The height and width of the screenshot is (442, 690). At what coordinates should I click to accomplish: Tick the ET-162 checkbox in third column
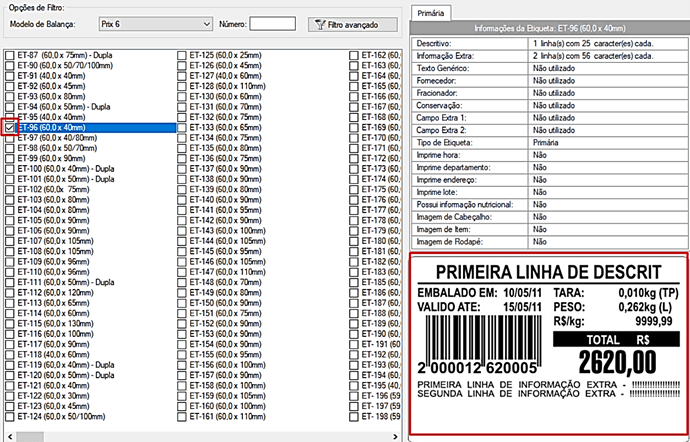354,54
